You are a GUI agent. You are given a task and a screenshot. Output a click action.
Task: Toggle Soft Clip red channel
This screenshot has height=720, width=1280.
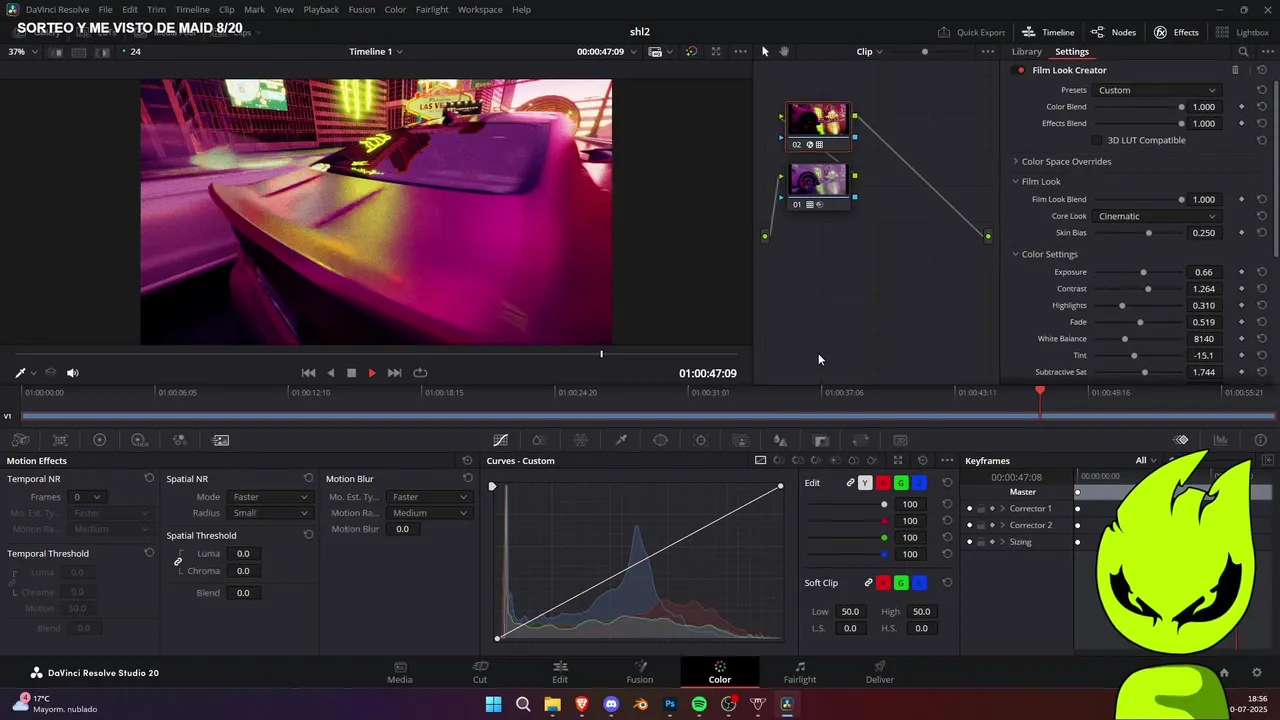tap(883, 583)
